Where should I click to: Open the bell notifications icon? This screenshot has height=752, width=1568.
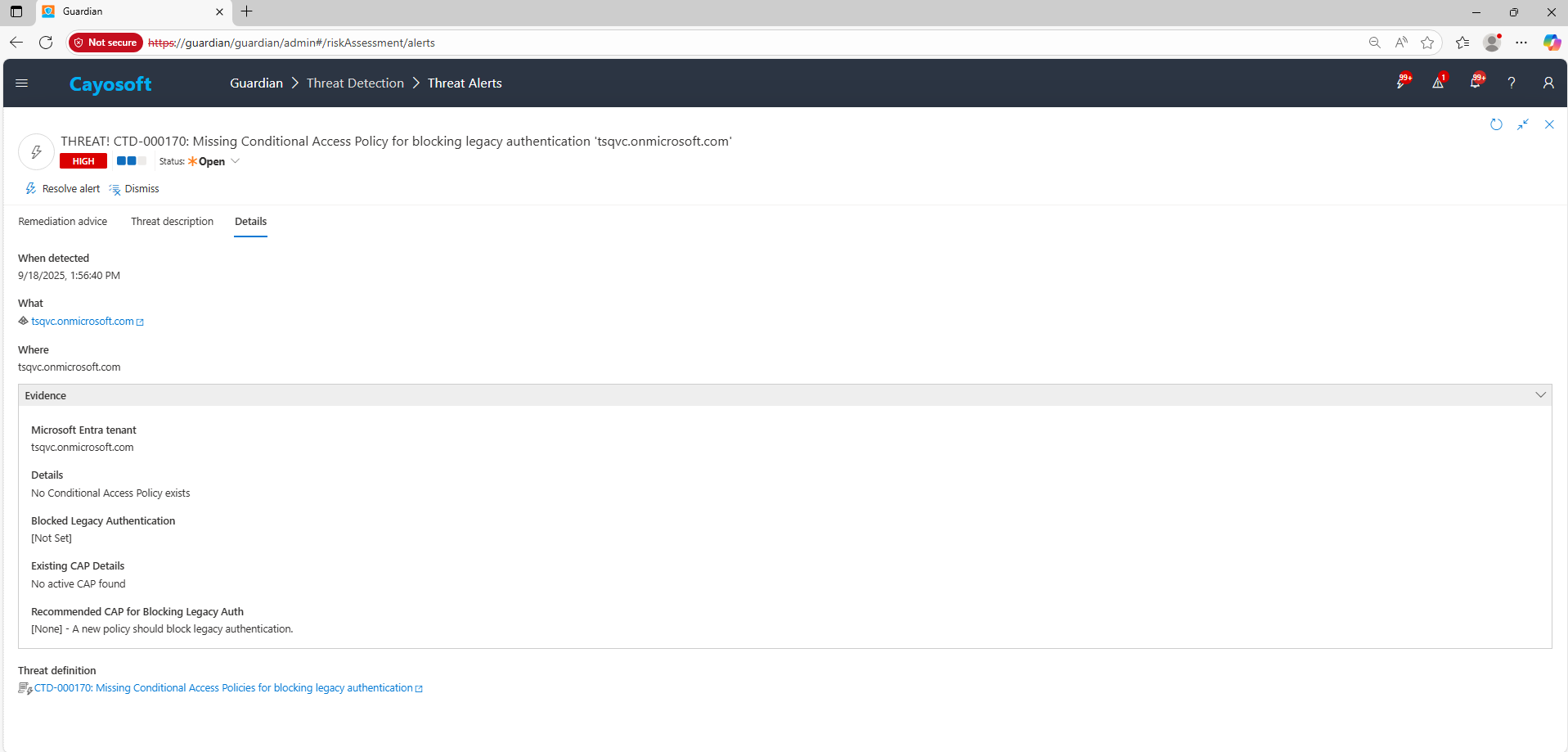[x=1476, y=83]
